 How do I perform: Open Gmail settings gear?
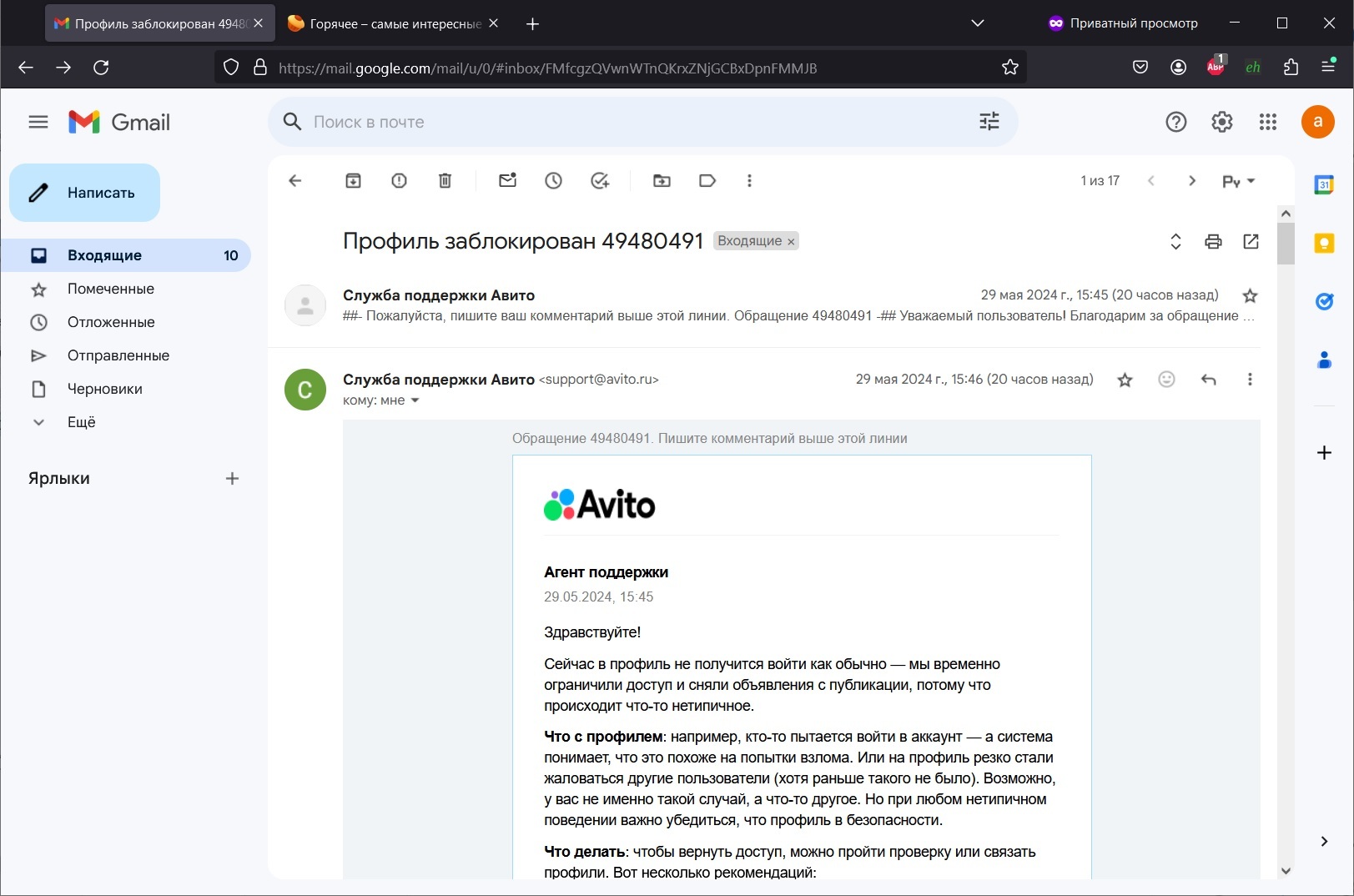(x=1222, y=122)
